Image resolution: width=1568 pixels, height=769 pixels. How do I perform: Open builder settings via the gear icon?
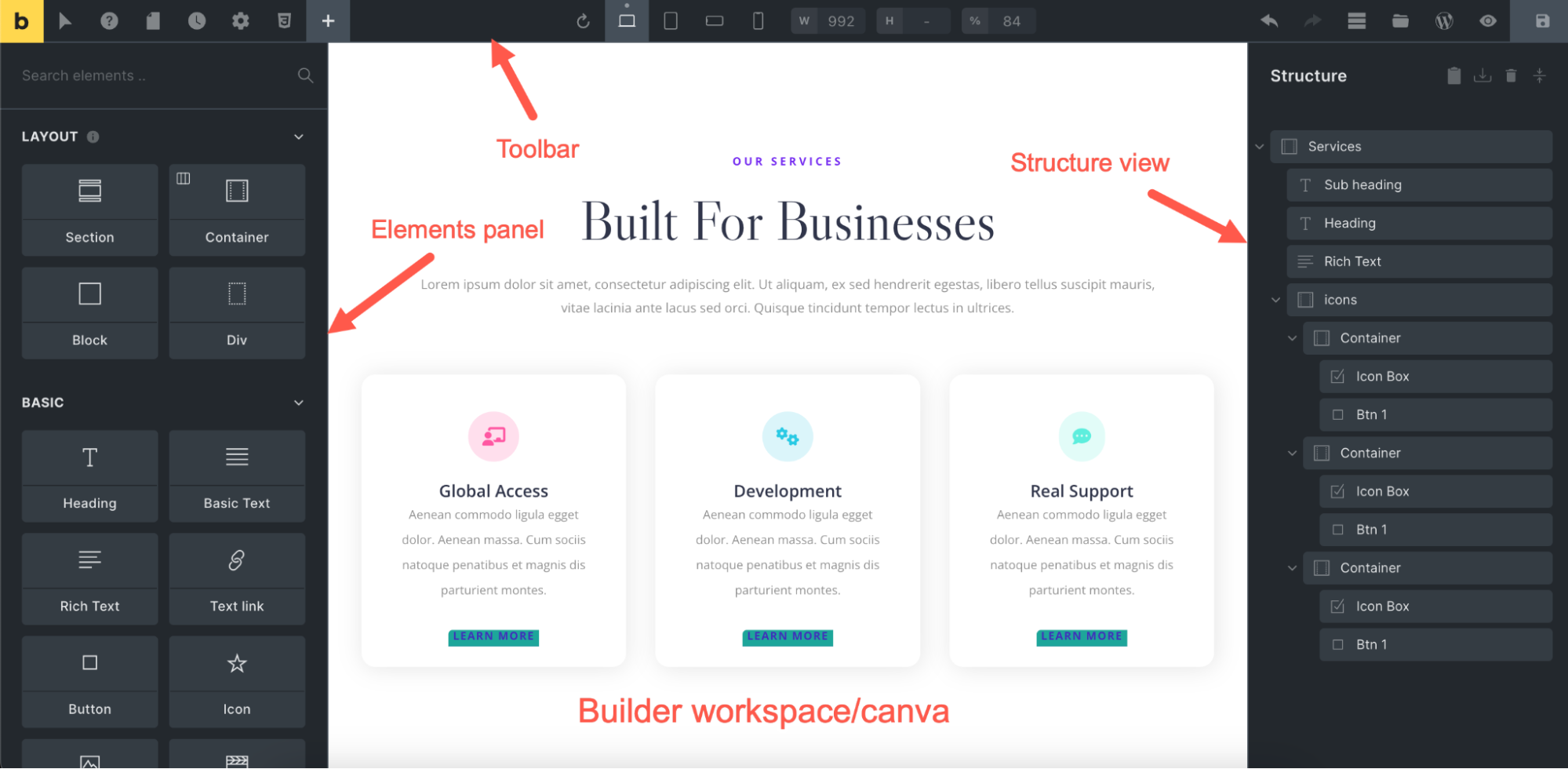point(240,21)
